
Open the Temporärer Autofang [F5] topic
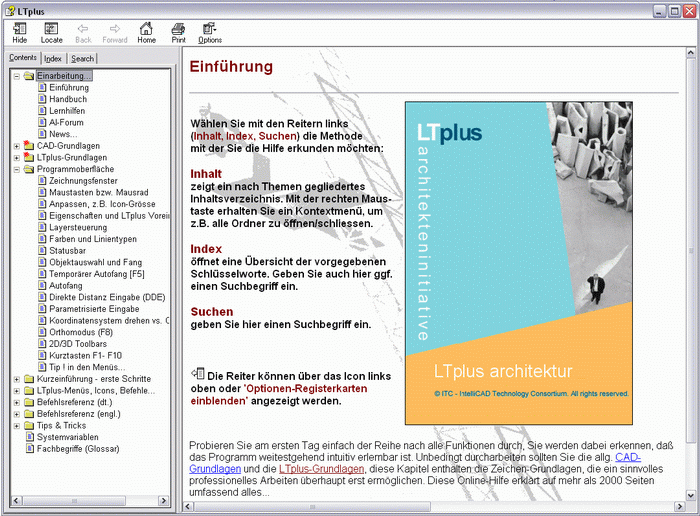tap(96, 274)
